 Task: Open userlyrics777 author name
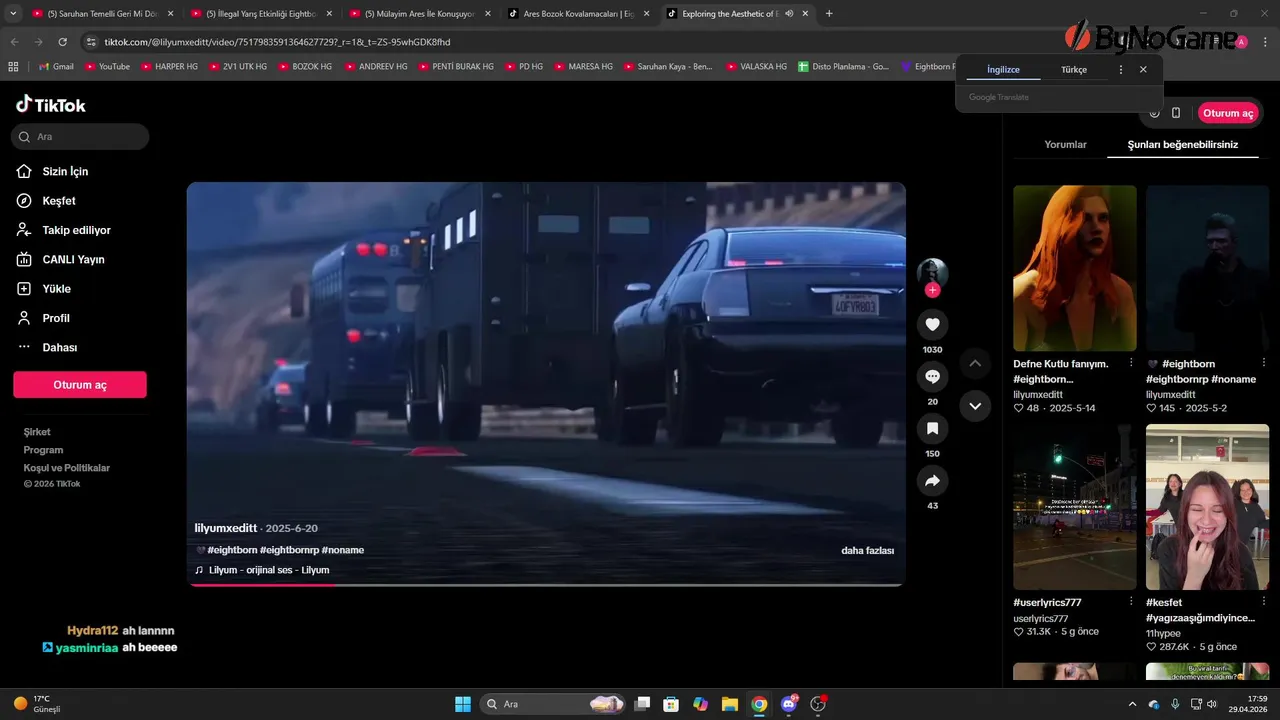pyautogui.click(x=1041, y=619)
